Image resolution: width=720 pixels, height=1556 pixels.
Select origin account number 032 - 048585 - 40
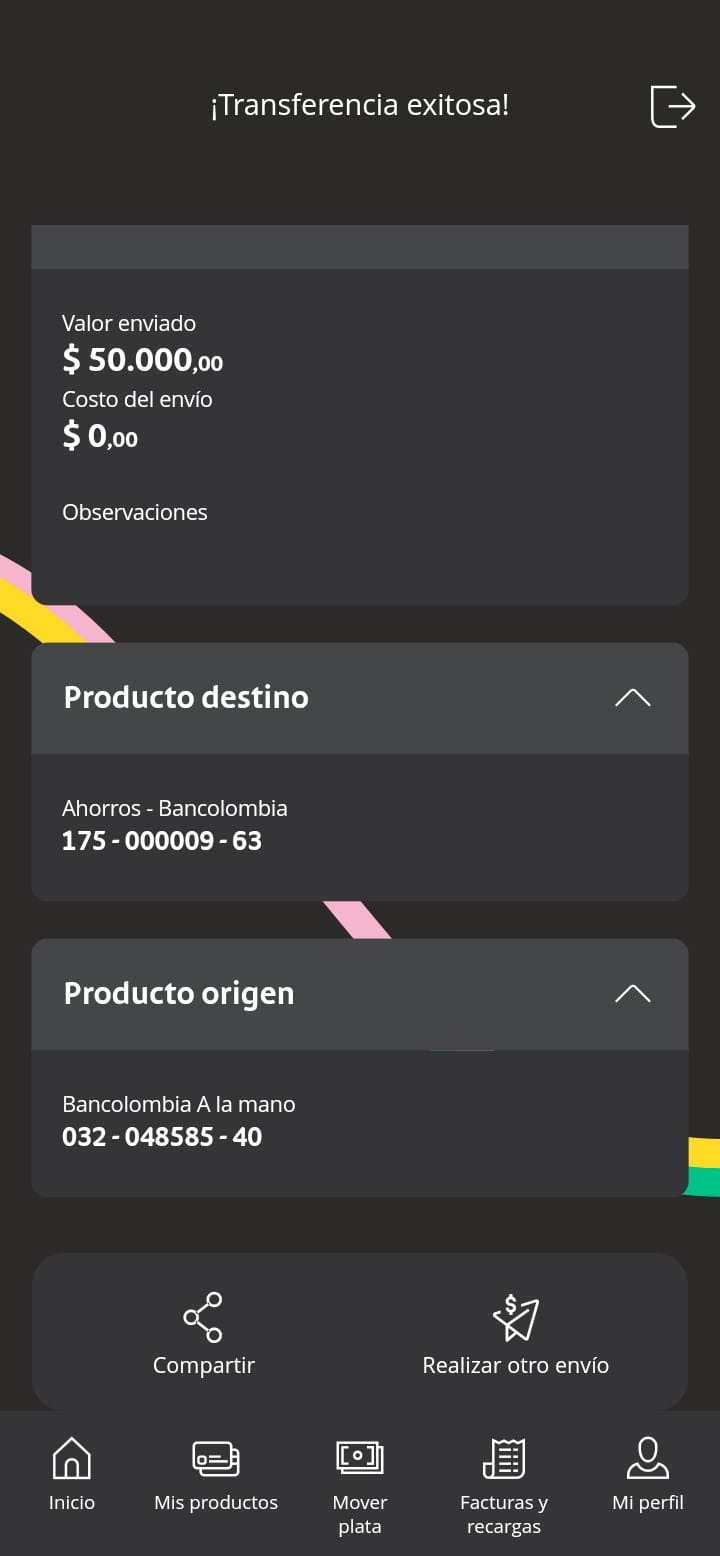pos(162,1137)
